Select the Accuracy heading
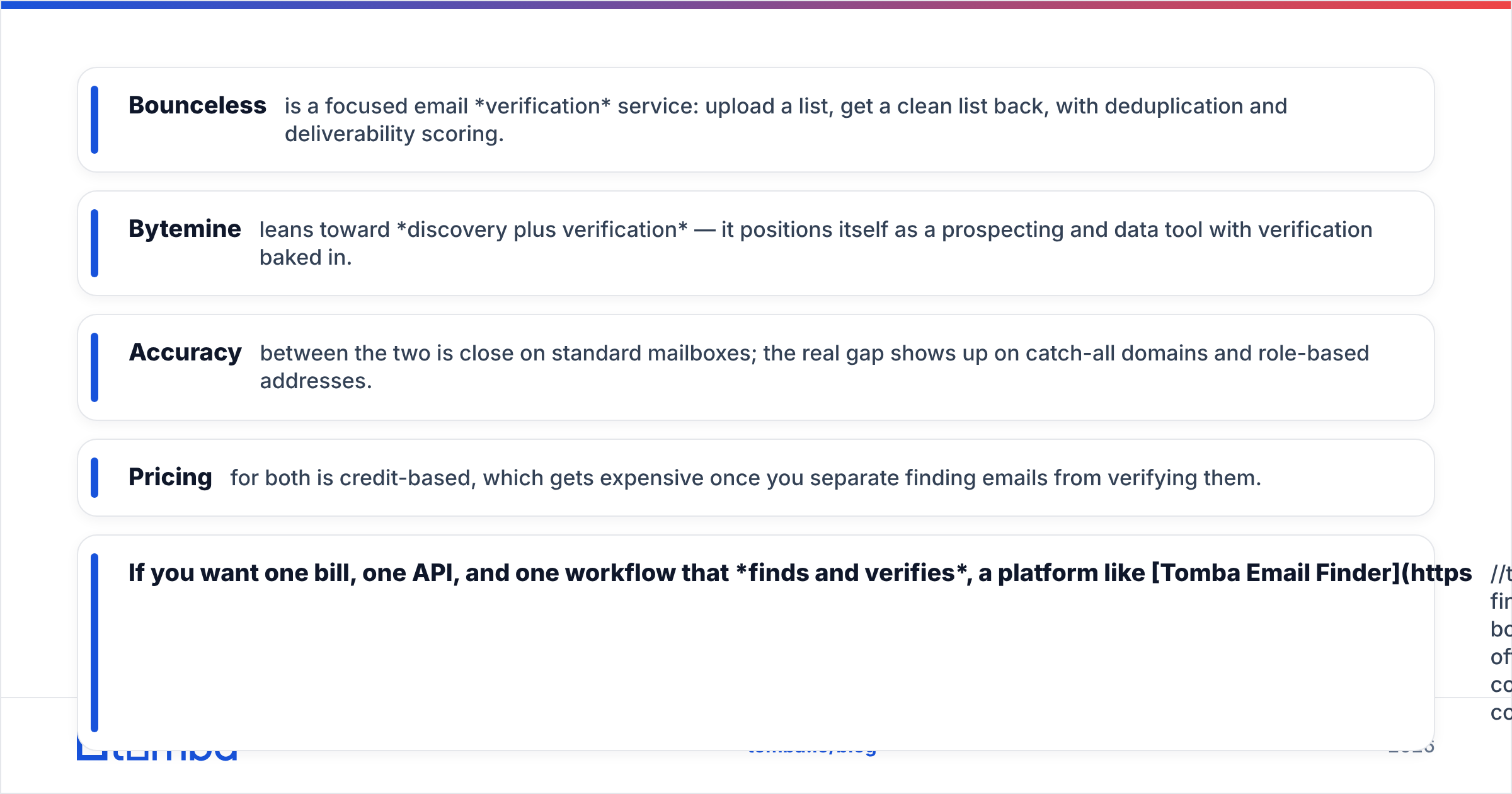The height and width of the screenshot is (794, 1512). click(x=185, y=352)
